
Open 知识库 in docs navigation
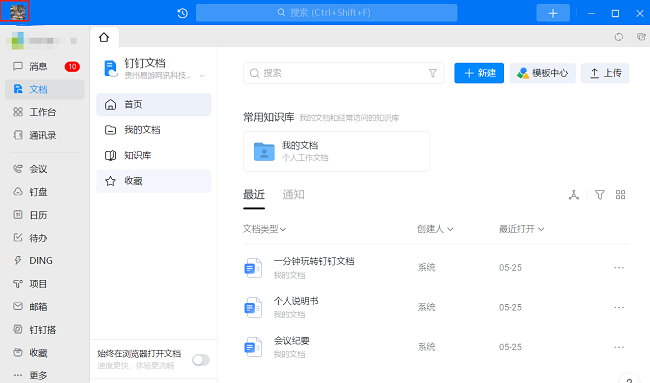pyautogui.click(x=154, y=155)
